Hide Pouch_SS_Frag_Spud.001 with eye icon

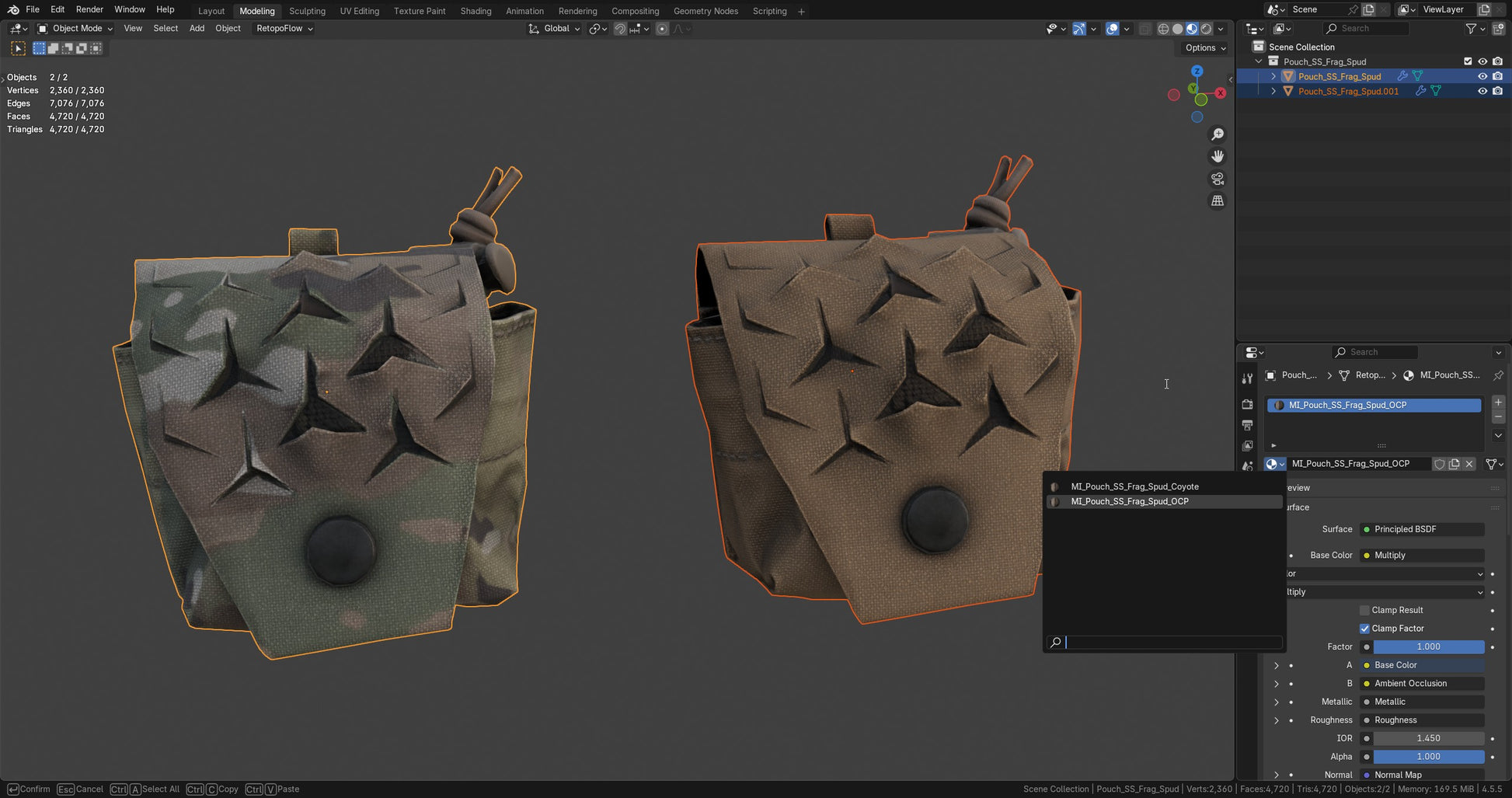[x=1482, y=91]
